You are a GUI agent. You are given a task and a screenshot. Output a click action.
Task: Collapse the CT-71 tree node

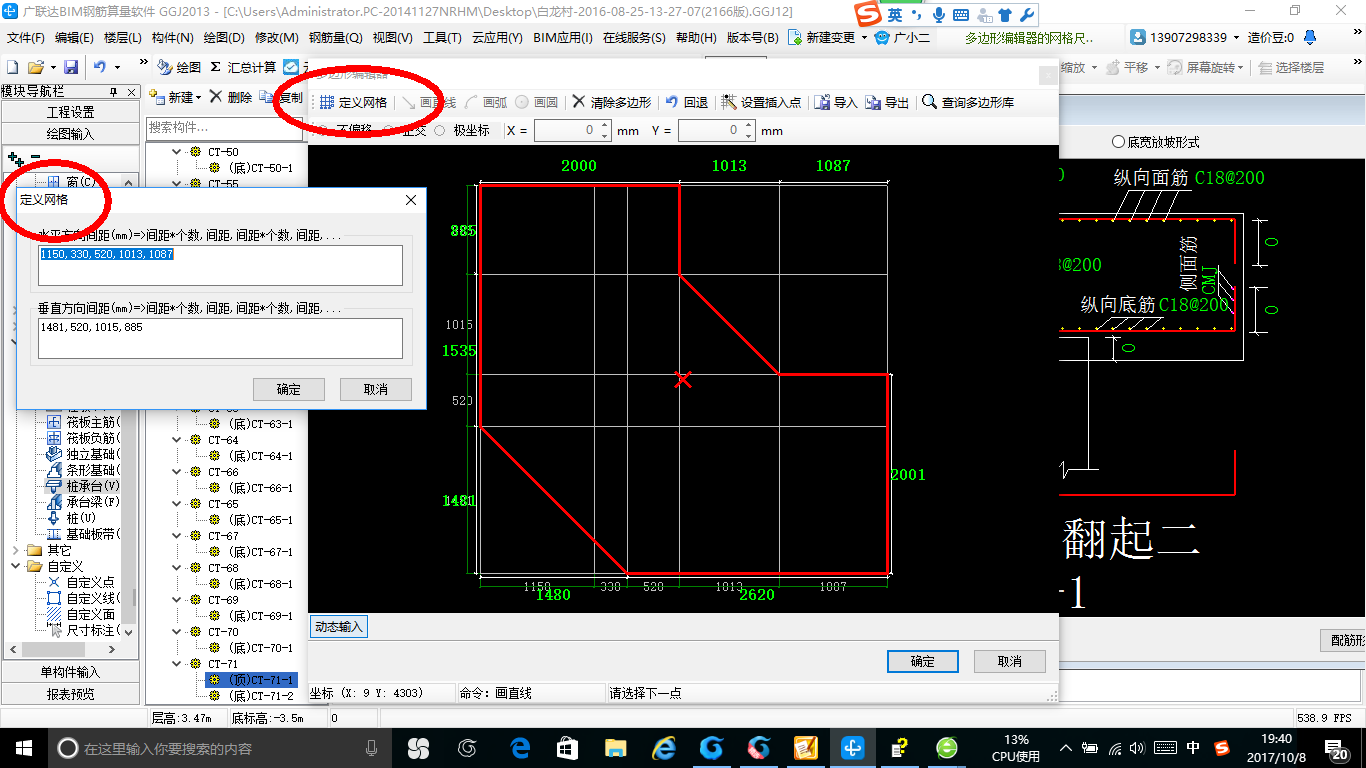177,664
